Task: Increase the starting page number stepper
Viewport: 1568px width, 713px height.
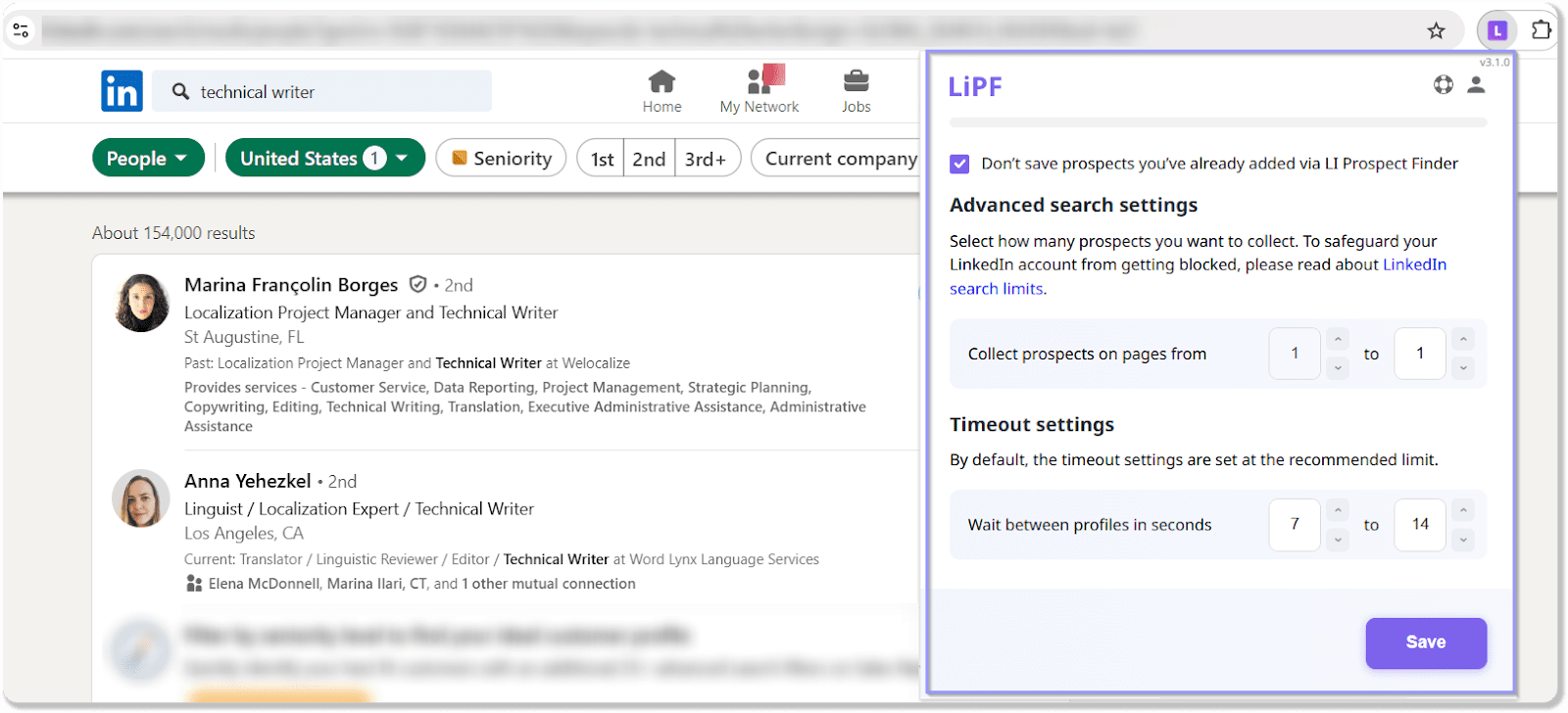Action: pyautogui.click(x=1338, y=340)
